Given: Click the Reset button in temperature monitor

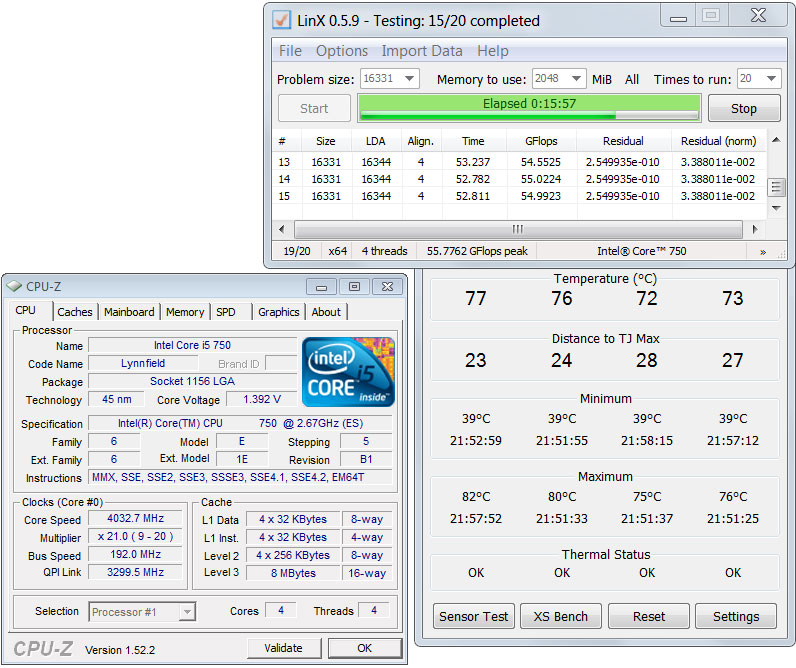Looking at the screenshot, I should 649,617.
